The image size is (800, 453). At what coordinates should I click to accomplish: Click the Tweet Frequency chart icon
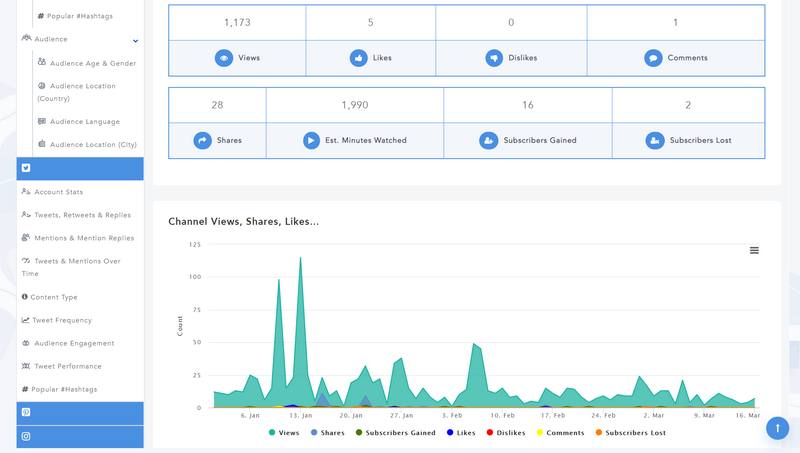pos(26,320)
